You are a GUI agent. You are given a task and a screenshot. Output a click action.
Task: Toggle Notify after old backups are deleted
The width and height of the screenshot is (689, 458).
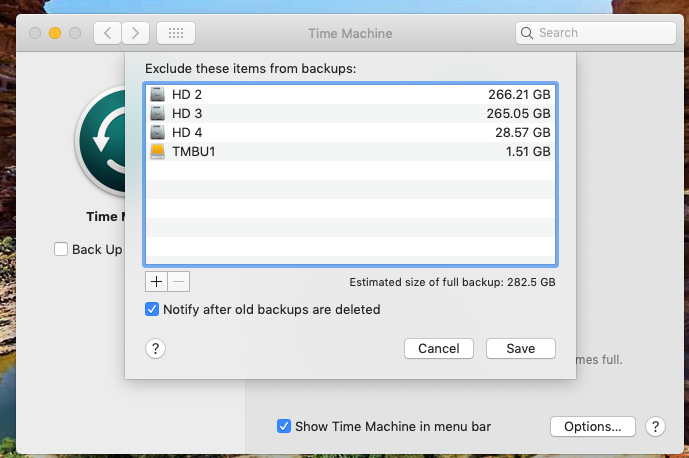tap(152, 309)
